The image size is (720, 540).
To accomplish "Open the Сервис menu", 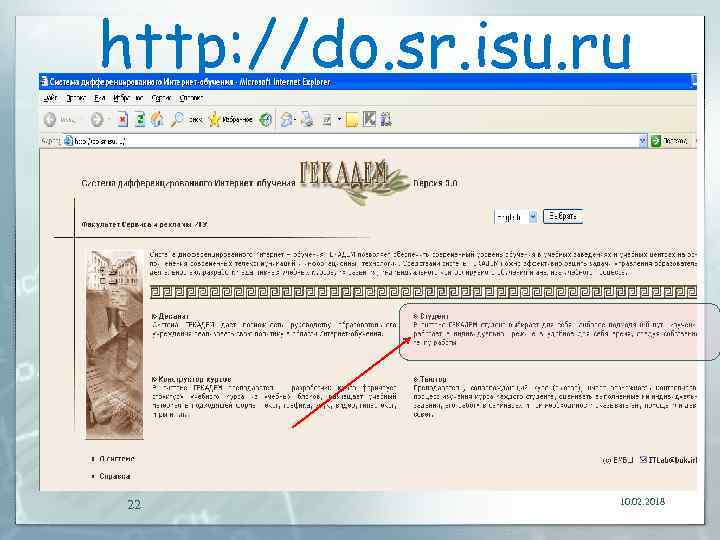I will pos(161,98).
